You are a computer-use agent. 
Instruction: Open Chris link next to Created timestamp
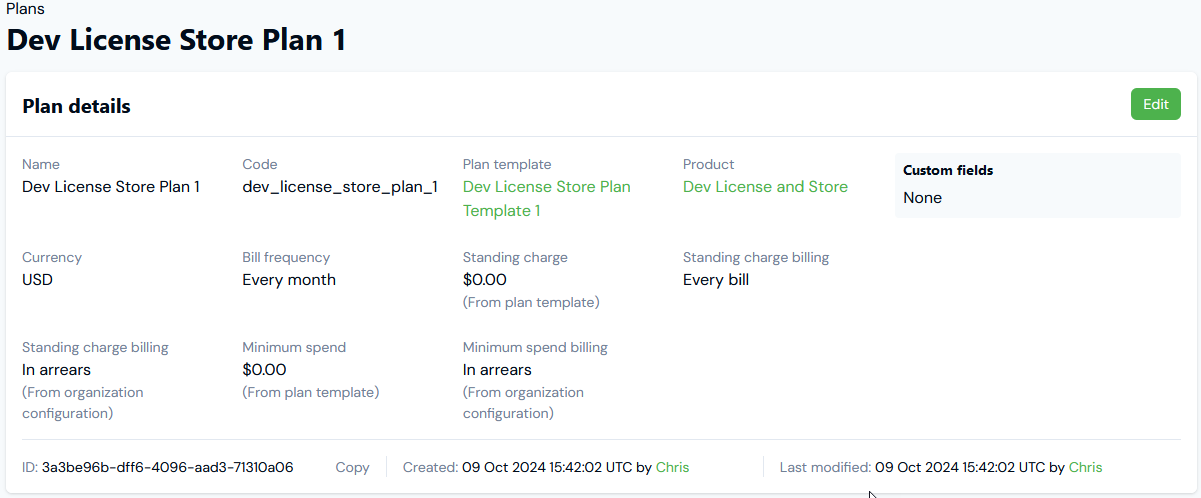tap(672, 467)
